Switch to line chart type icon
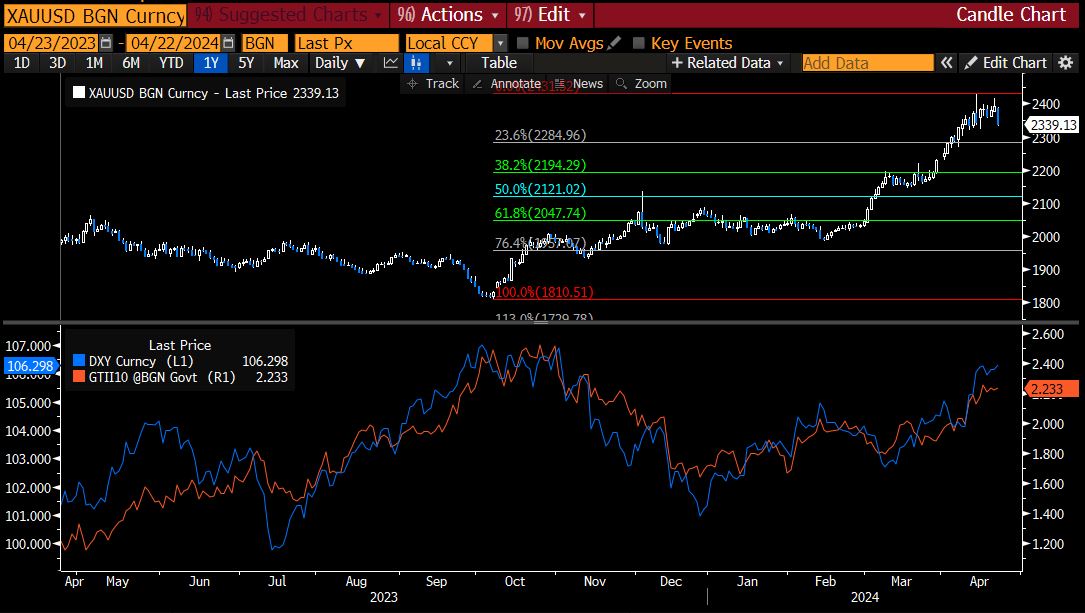 point(391,63)
